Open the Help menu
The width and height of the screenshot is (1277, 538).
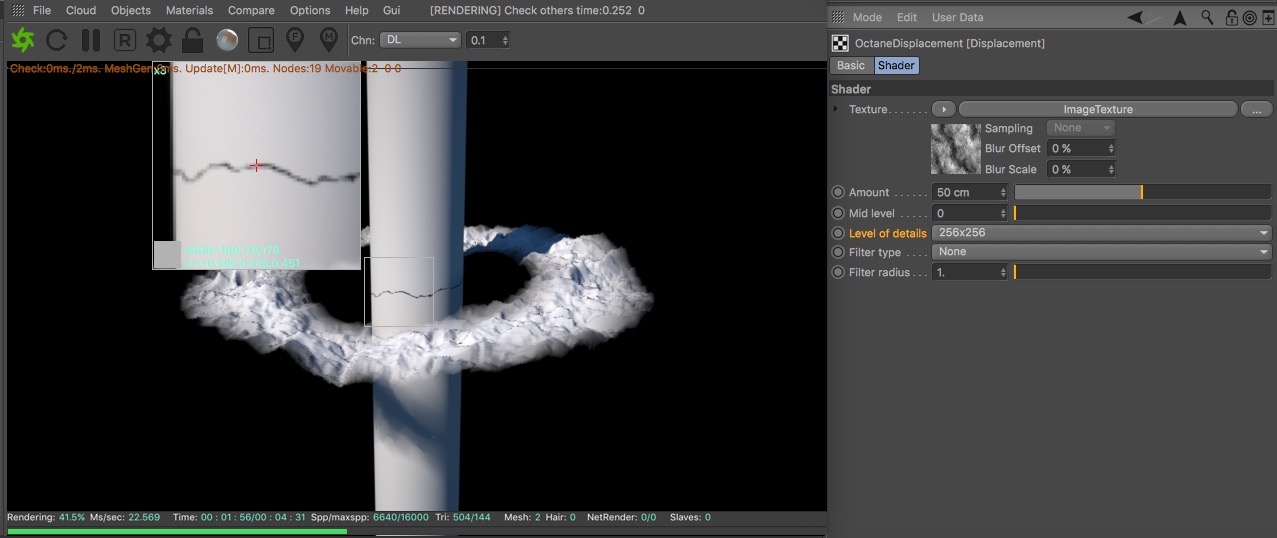click(356, 10)
